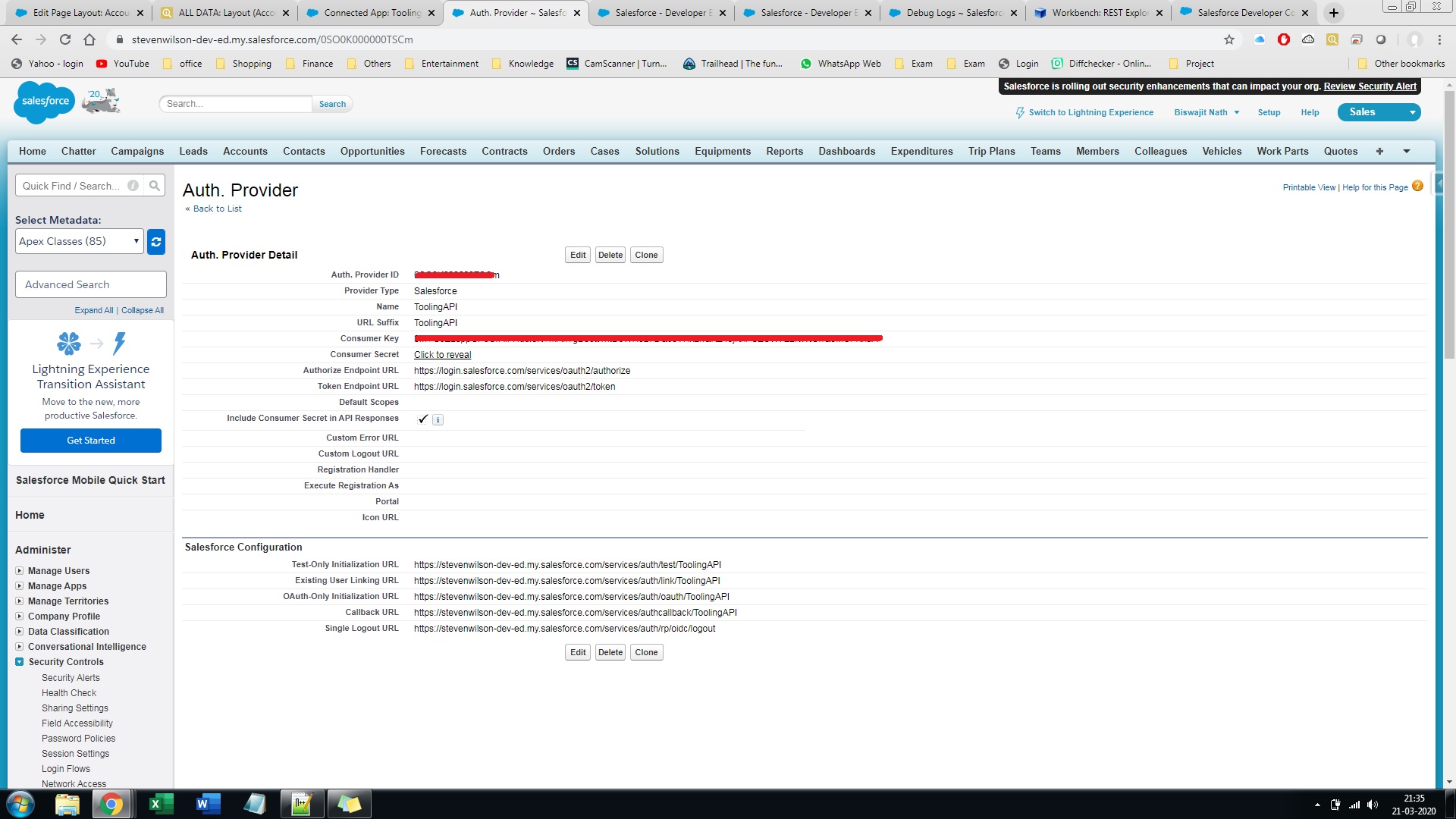Click the lightning bolt beside Switch to Lightning Experience
Viewport: 1456px width, 819px height.
pos(1019,112)
